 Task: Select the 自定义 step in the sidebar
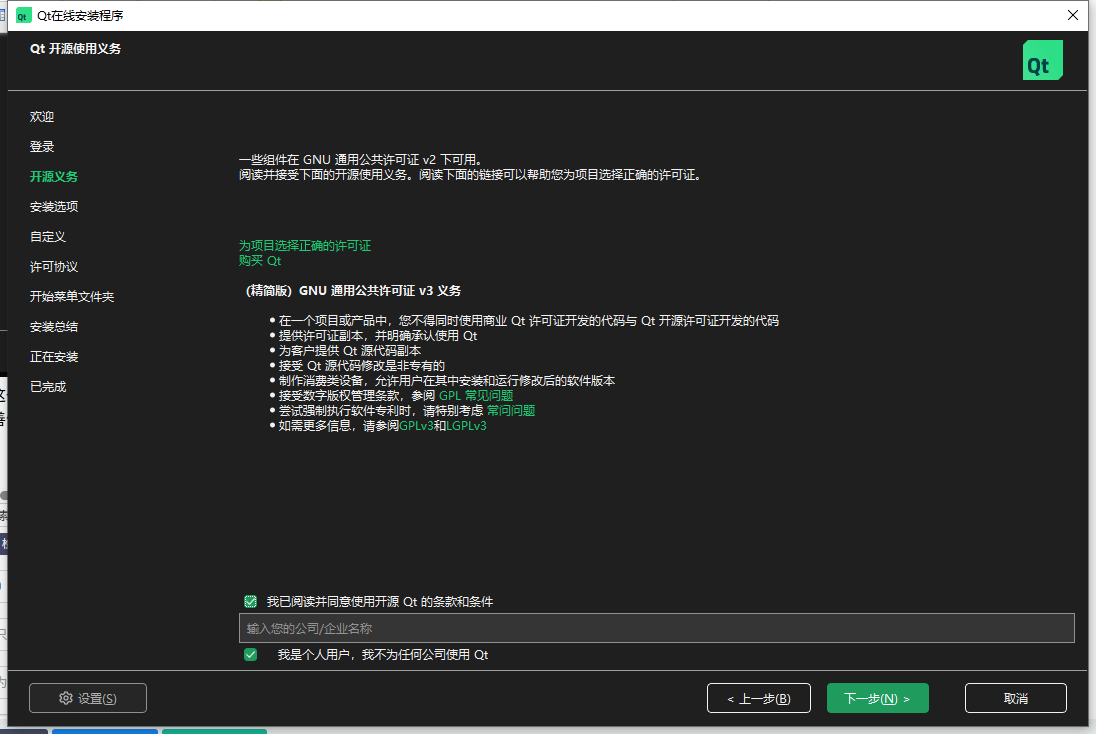48,237
